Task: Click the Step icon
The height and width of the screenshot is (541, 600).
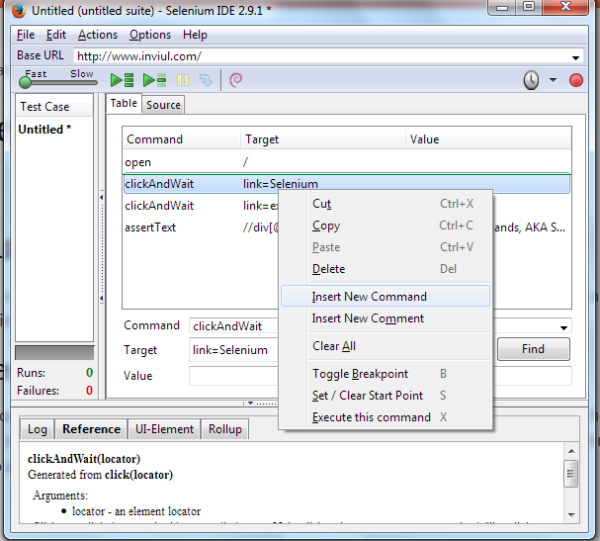Action: point(206,80)
